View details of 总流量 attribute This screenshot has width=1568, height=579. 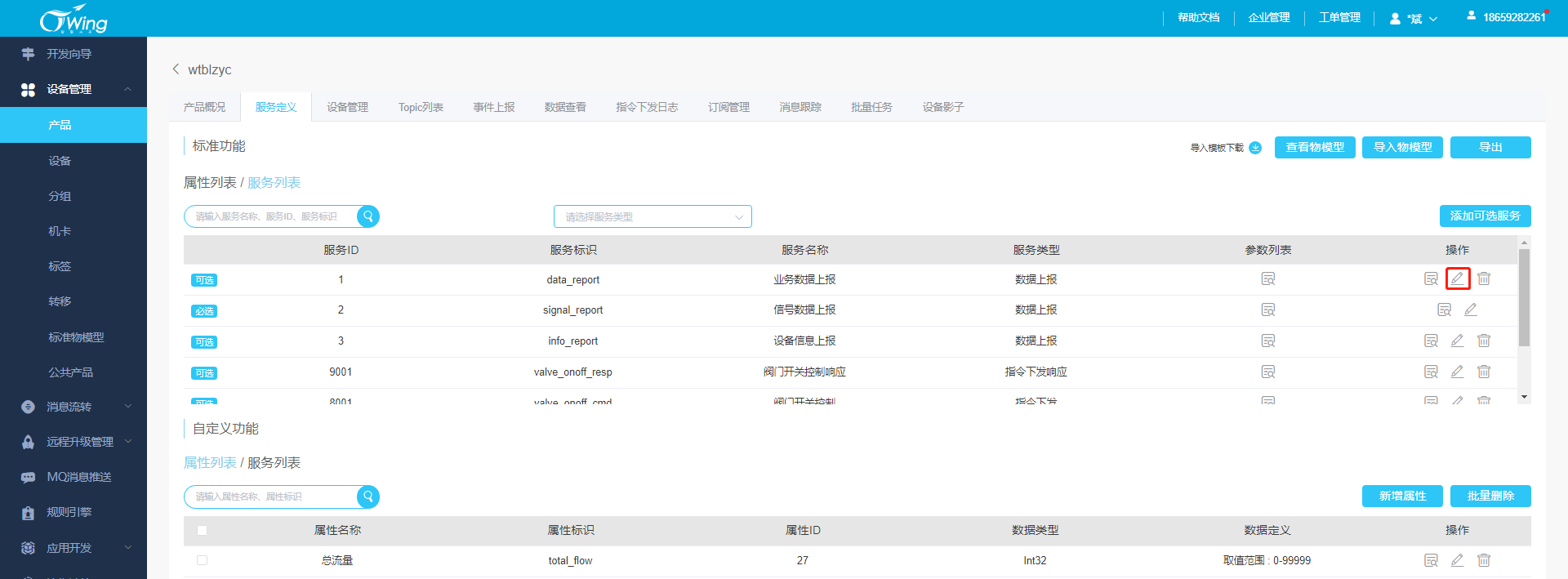[x=1431, y=560]
